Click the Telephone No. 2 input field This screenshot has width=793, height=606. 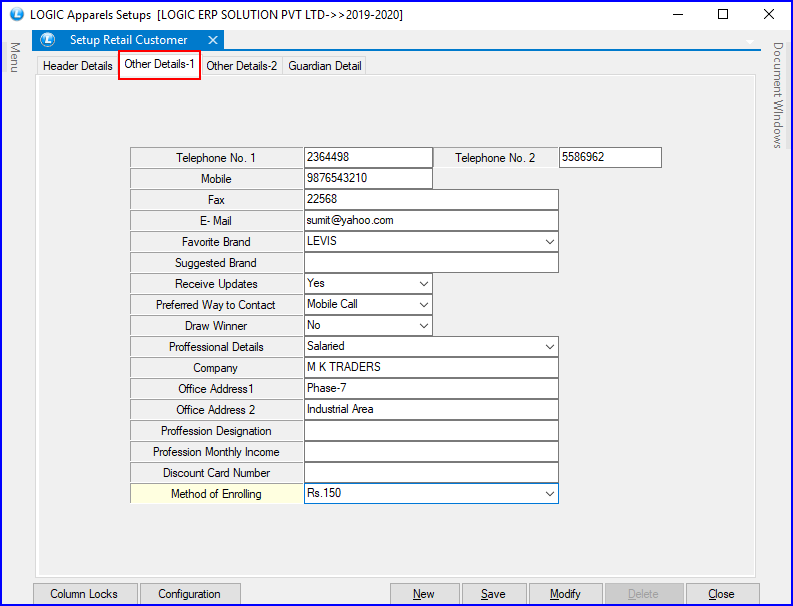click(610, 157)
